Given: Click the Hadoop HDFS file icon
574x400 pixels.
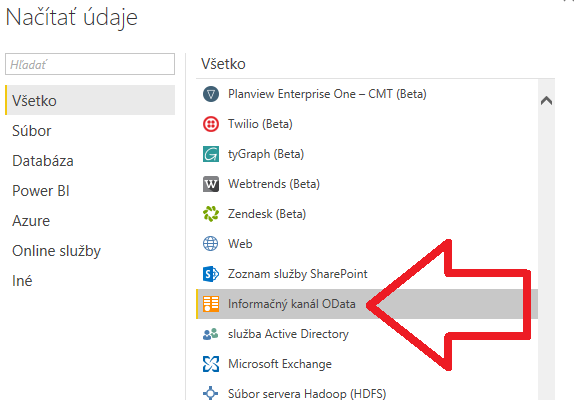Looking at the screenshot, I should pos(211,393).
